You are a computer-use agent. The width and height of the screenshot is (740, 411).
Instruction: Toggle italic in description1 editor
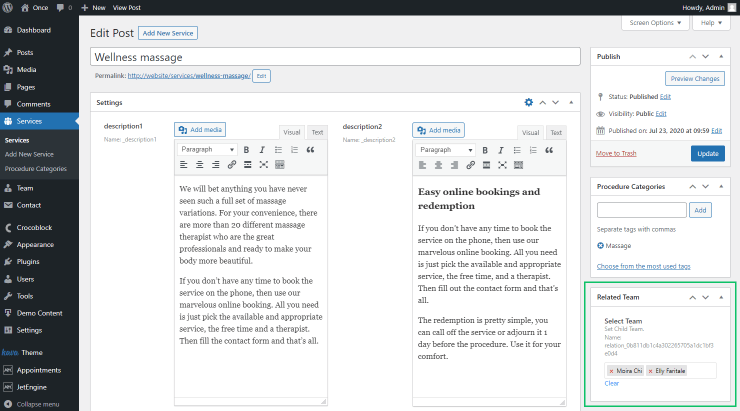262,150
